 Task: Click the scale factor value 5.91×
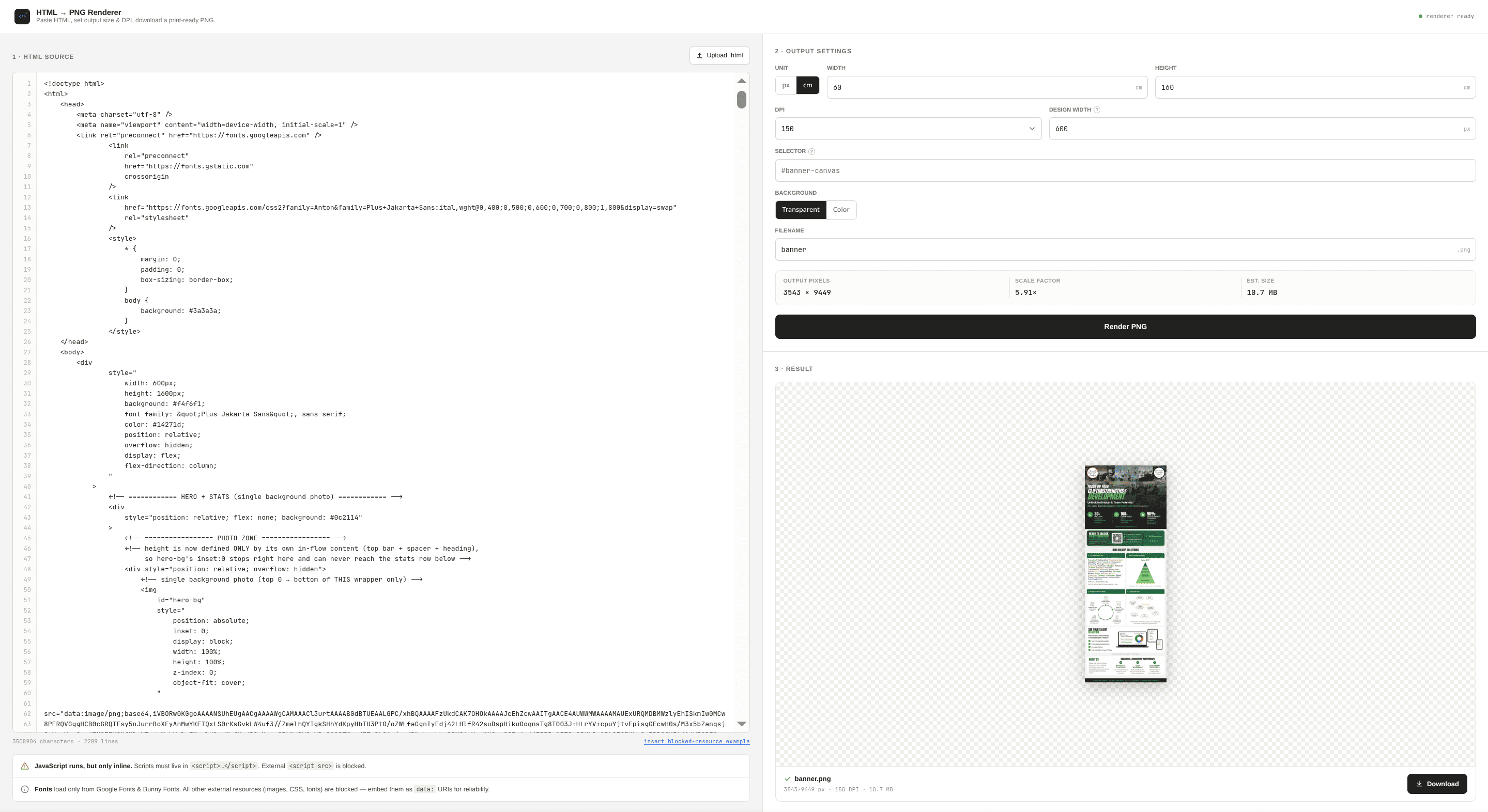click(x=1026, y=292)
